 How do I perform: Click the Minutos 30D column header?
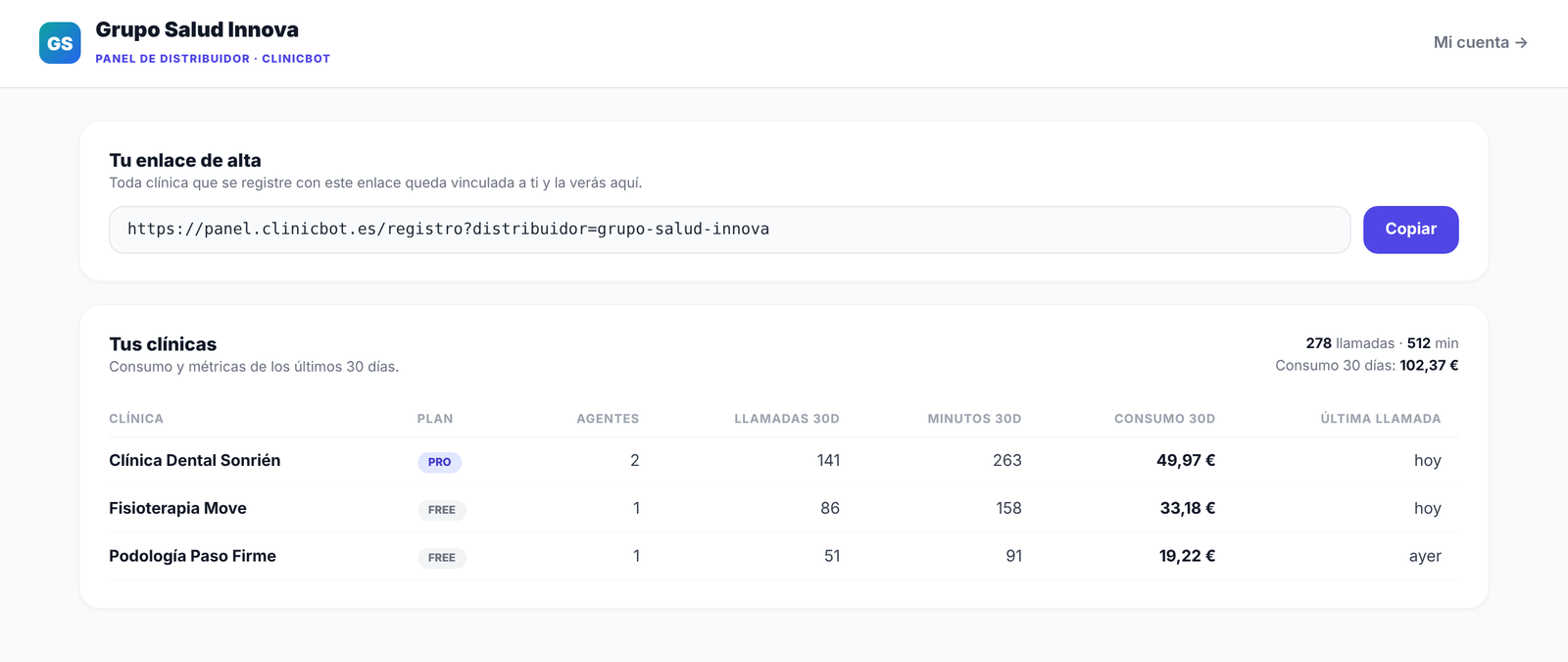pos(974,419)
